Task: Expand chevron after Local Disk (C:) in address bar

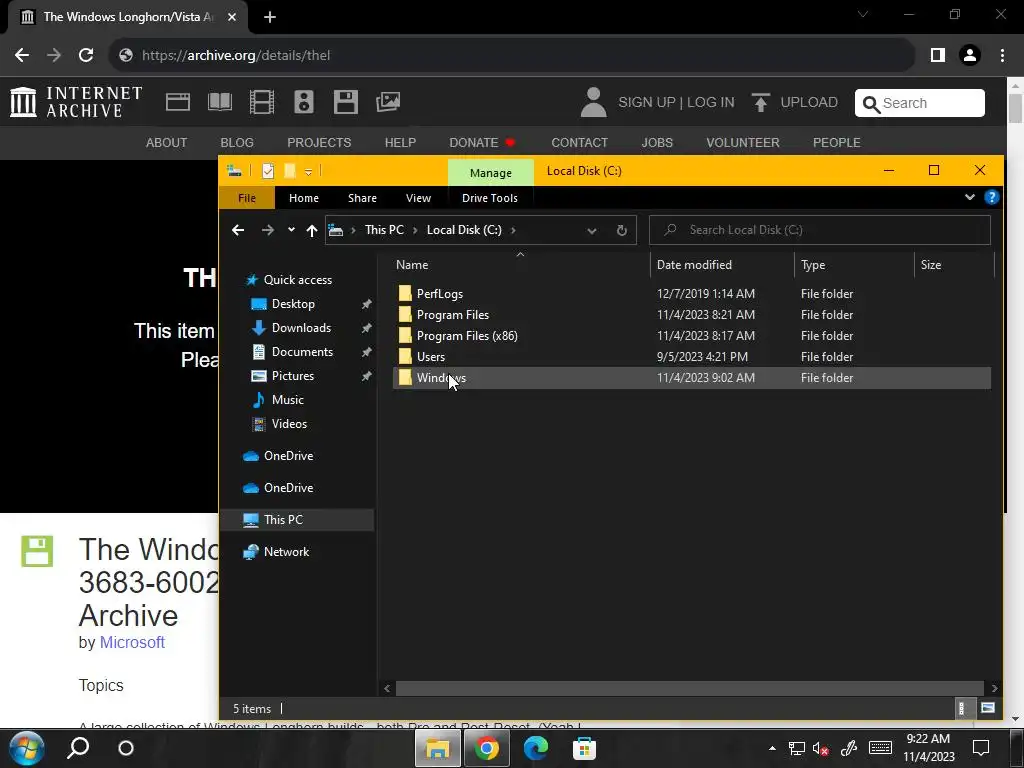Action: click(x=513, y=230)
